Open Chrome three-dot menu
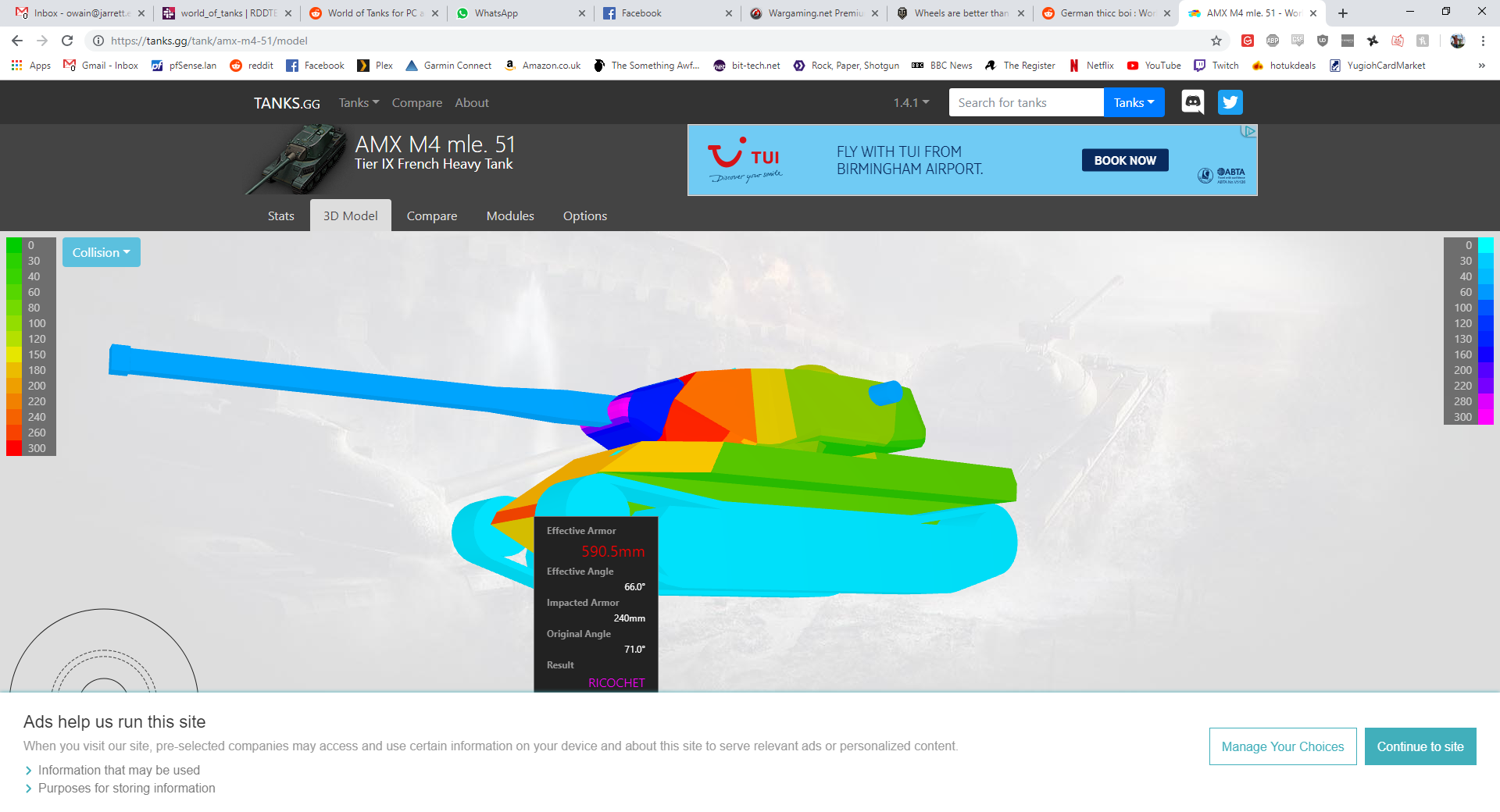The width and height of the screenshot is (1500, 812). click(x=1483, y=41)
